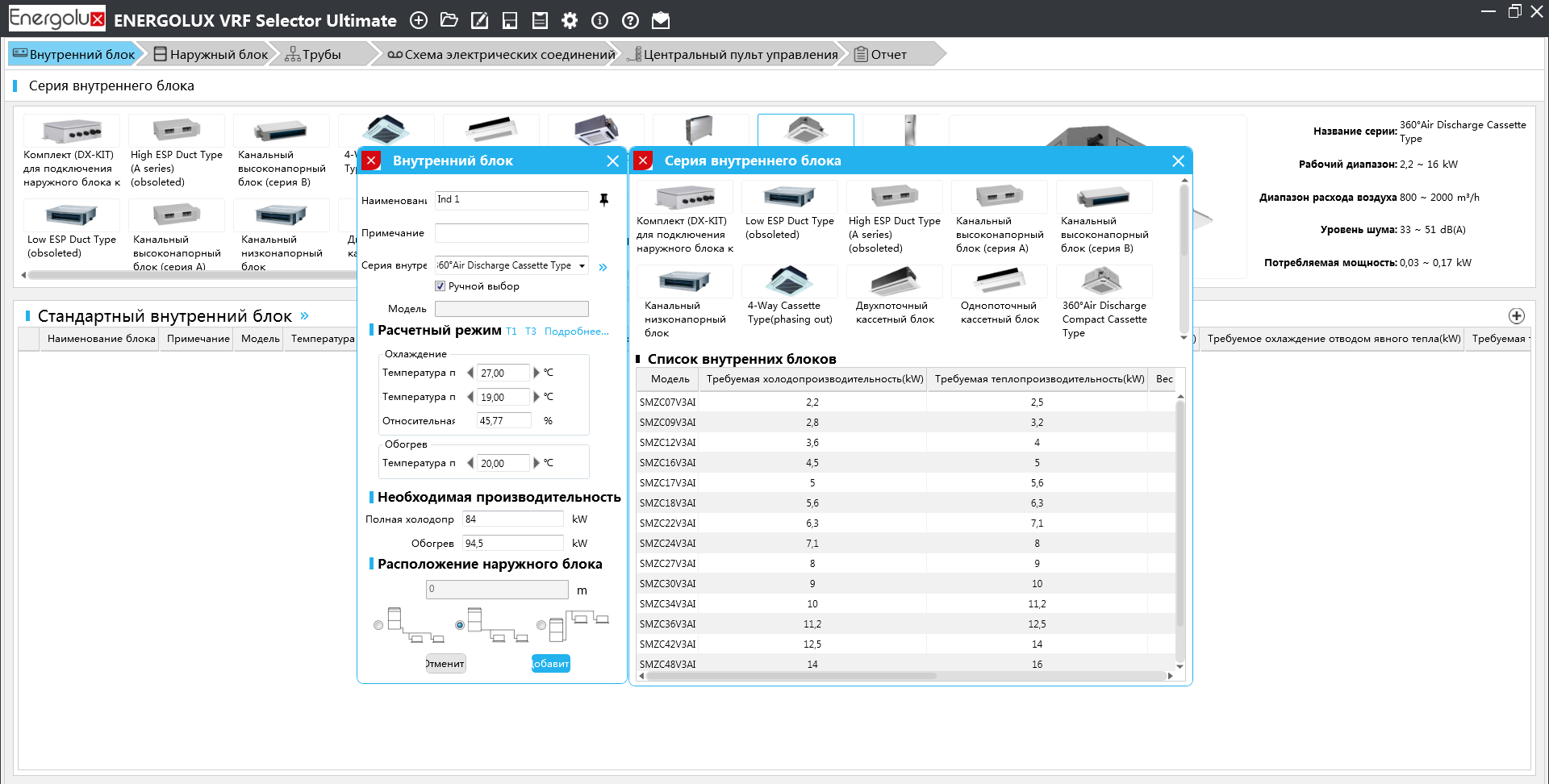1549x784 pixels.
Task: Click the double-arrow next to the series dropdown
Action: click(x=603, y=267)
